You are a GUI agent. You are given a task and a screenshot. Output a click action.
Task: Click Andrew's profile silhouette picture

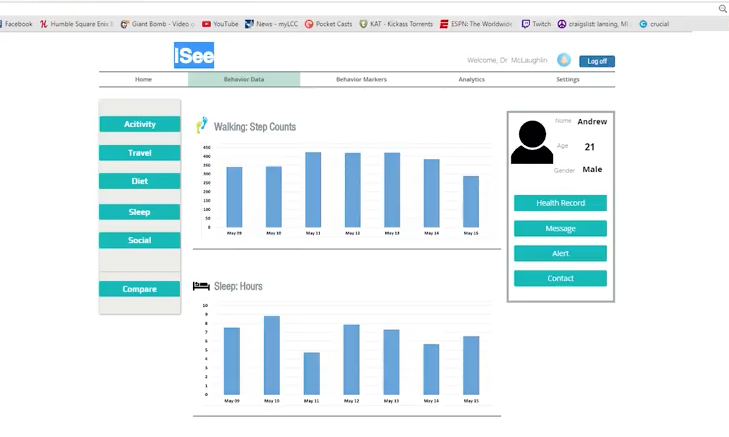531,142
